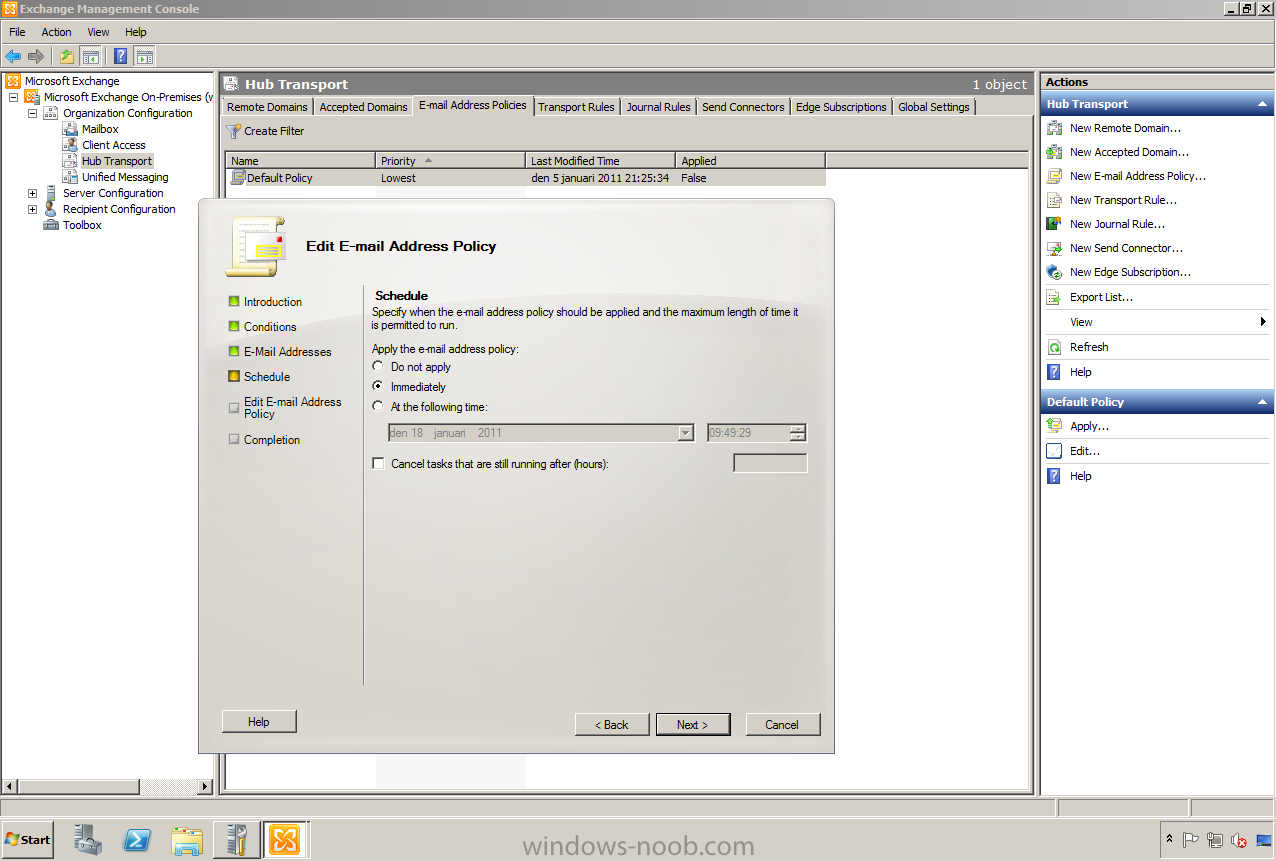Select the Client Access tree node
Image resolution: width=1276 pixels, height=861 pixels.
113,145
